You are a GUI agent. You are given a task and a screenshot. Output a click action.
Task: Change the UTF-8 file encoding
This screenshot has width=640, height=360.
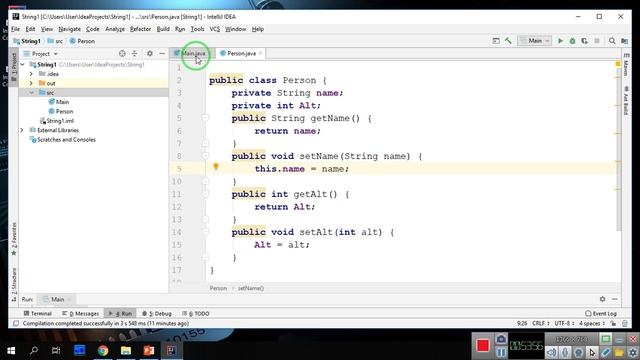564,323
